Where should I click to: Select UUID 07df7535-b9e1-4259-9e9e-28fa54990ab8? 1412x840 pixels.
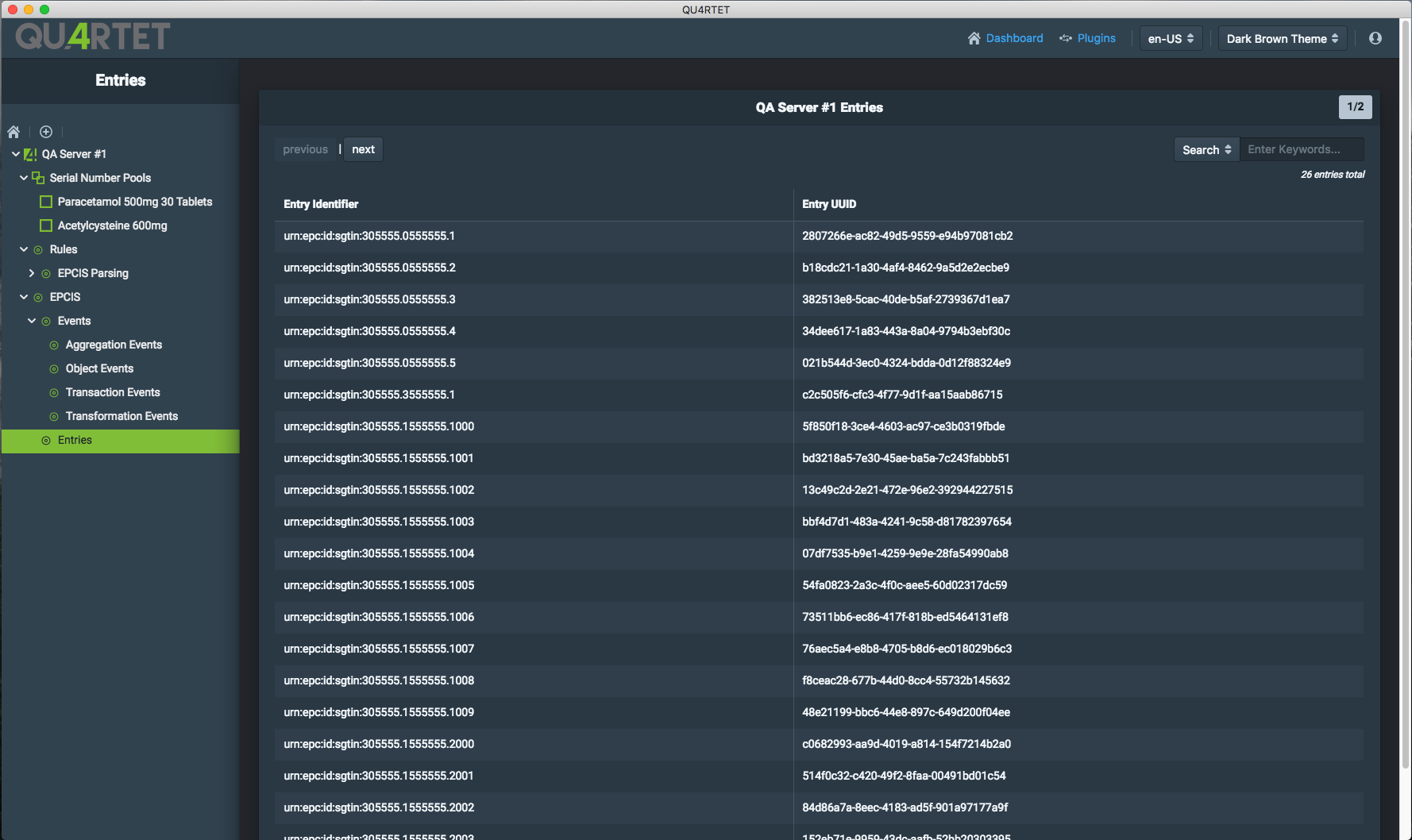click(x=905, y=553)
